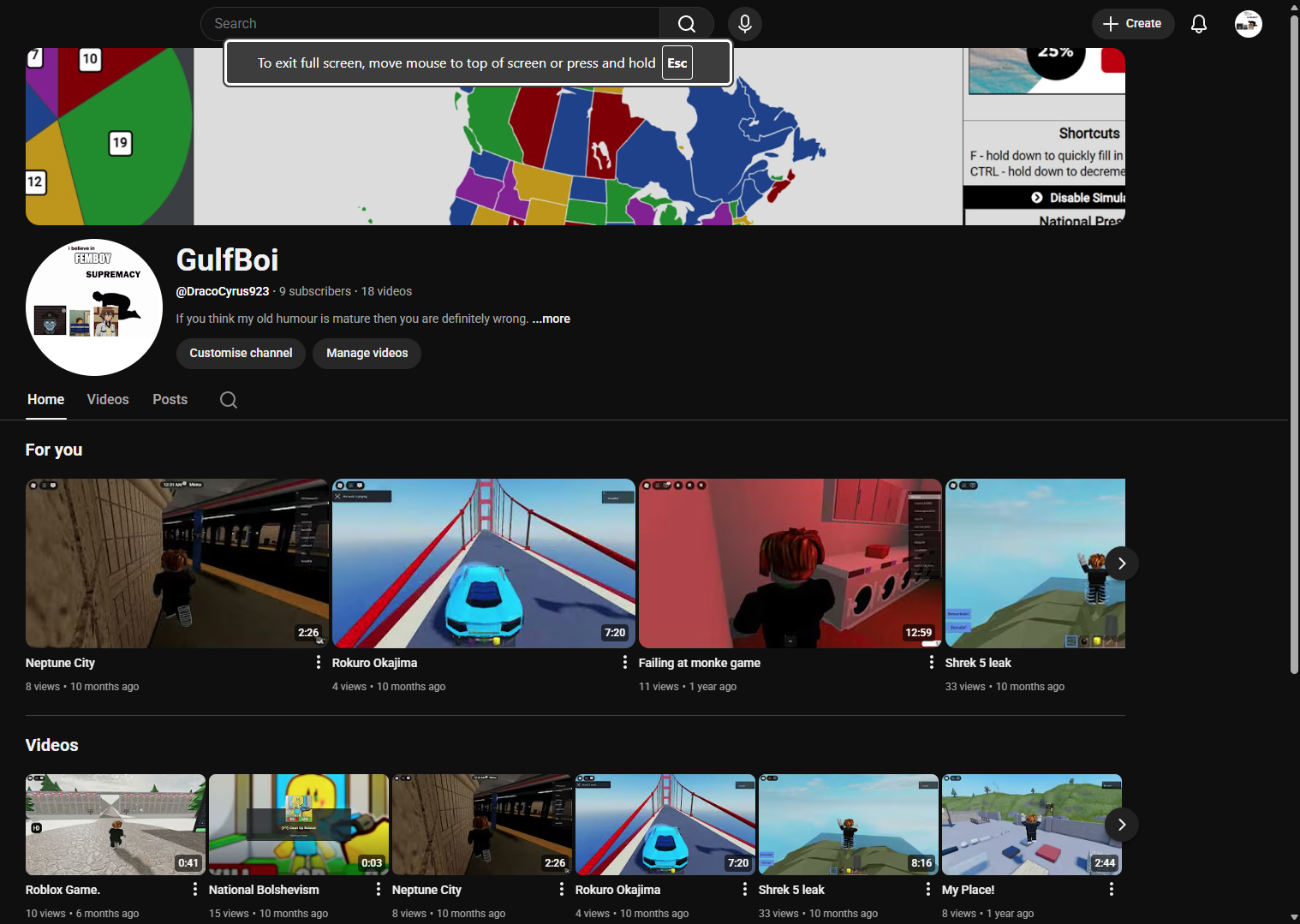Open account avatar menu at top right
1300x924 pixels.
pos(1248,24)
